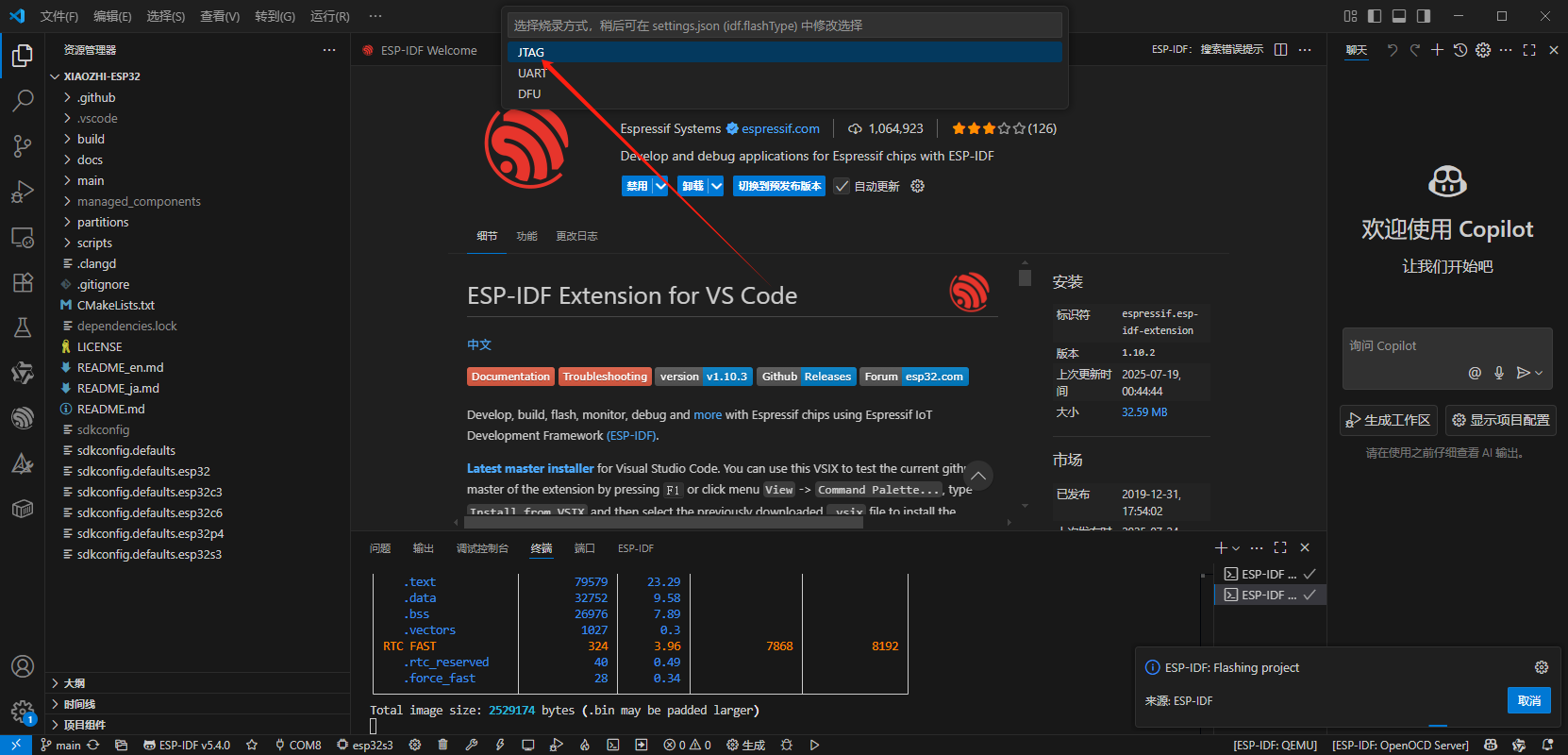Viewport: 1568px width, 755px height.
Task: Click the ESP-IDF Flash lightning status icon
Action: [500, 745]
